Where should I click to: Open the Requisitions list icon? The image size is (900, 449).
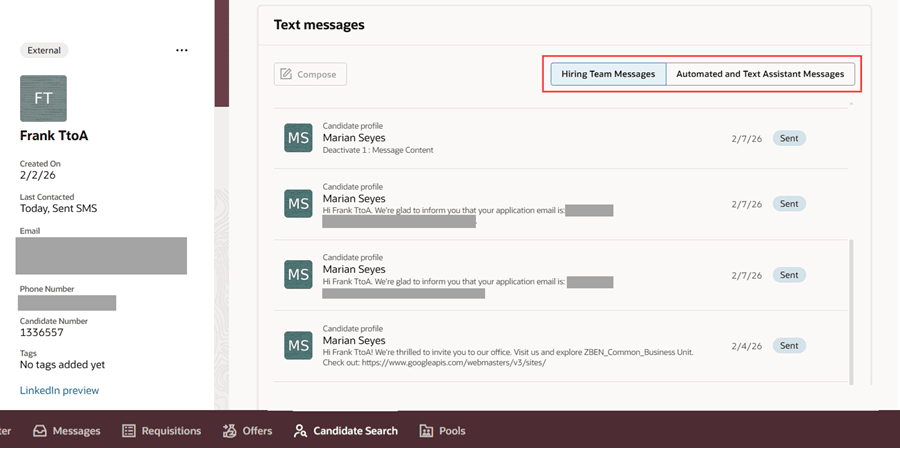[129, 431]
